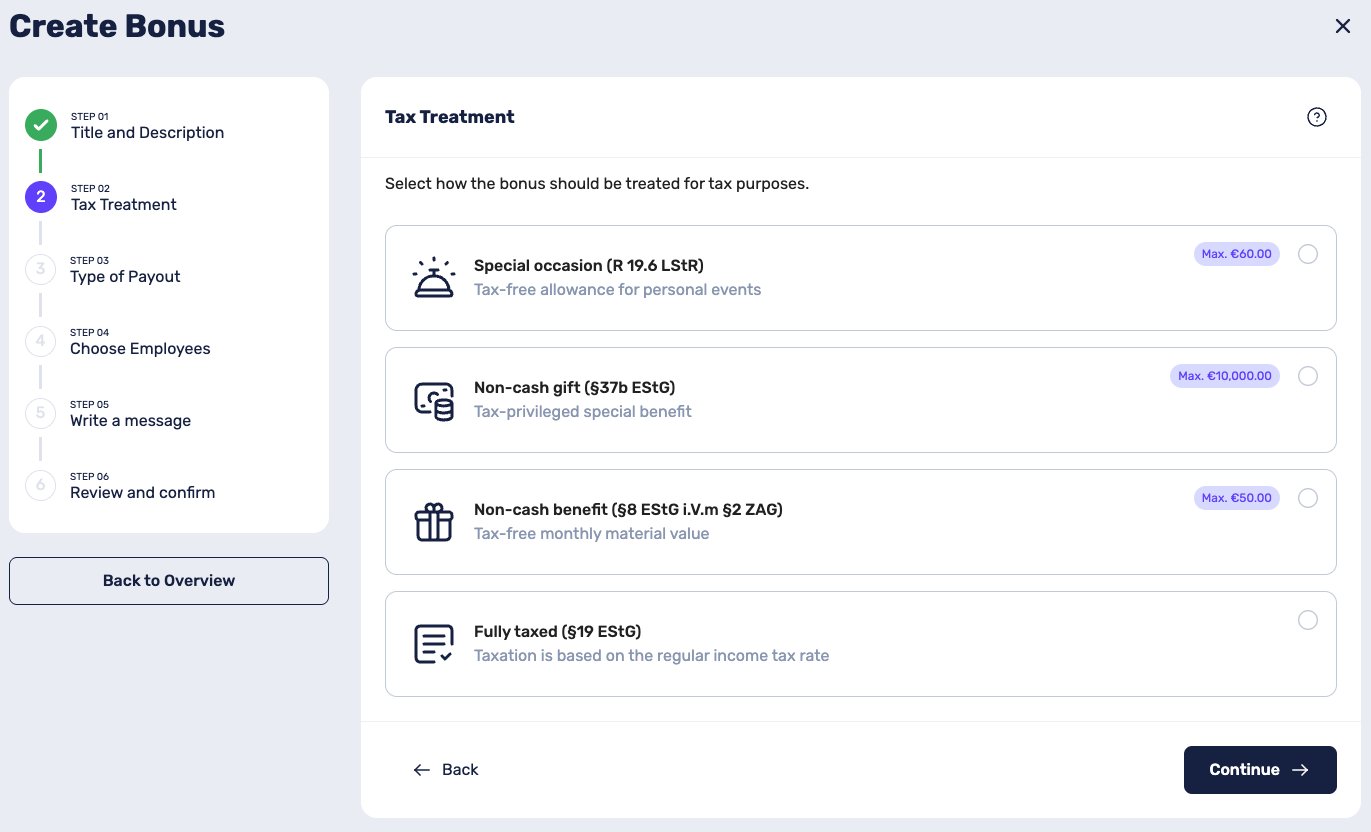This screenshot has width=1371, height=832.
Task: Click the purple step 2 circle icon
Action: point(41,197)
